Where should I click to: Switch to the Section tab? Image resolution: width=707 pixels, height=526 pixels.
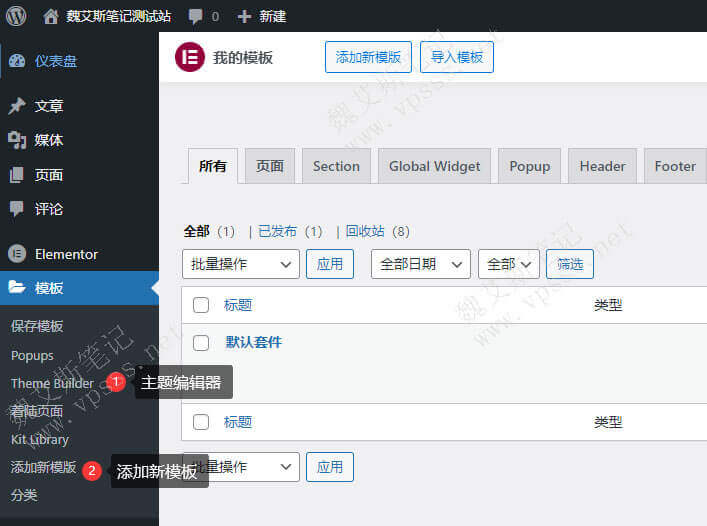click(336, 166)
